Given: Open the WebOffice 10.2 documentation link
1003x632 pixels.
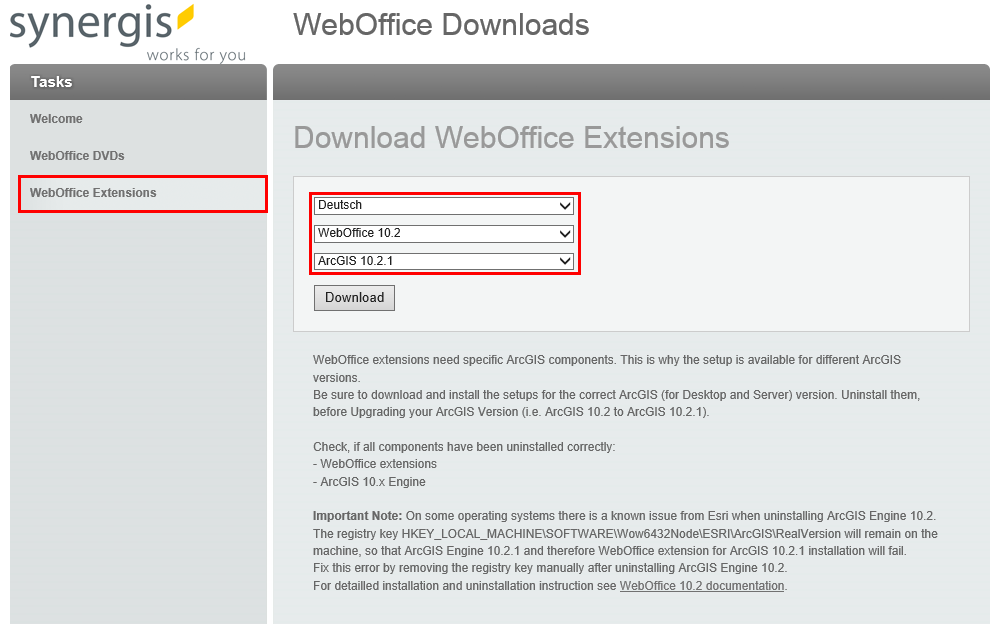Looking at the screenshot, I should (702, 585).
